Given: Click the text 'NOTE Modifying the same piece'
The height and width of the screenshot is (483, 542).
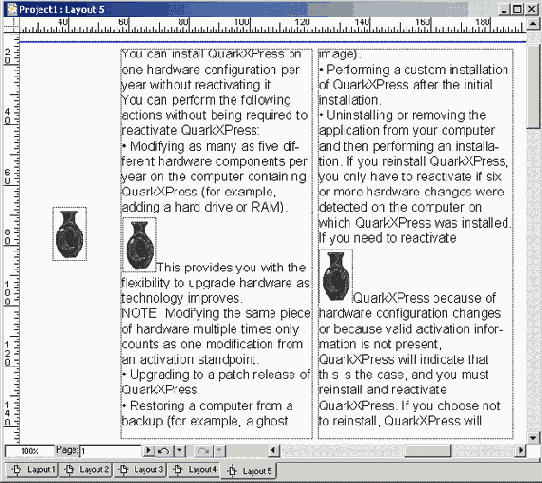Looking at the screenshot, I should 216,313.
